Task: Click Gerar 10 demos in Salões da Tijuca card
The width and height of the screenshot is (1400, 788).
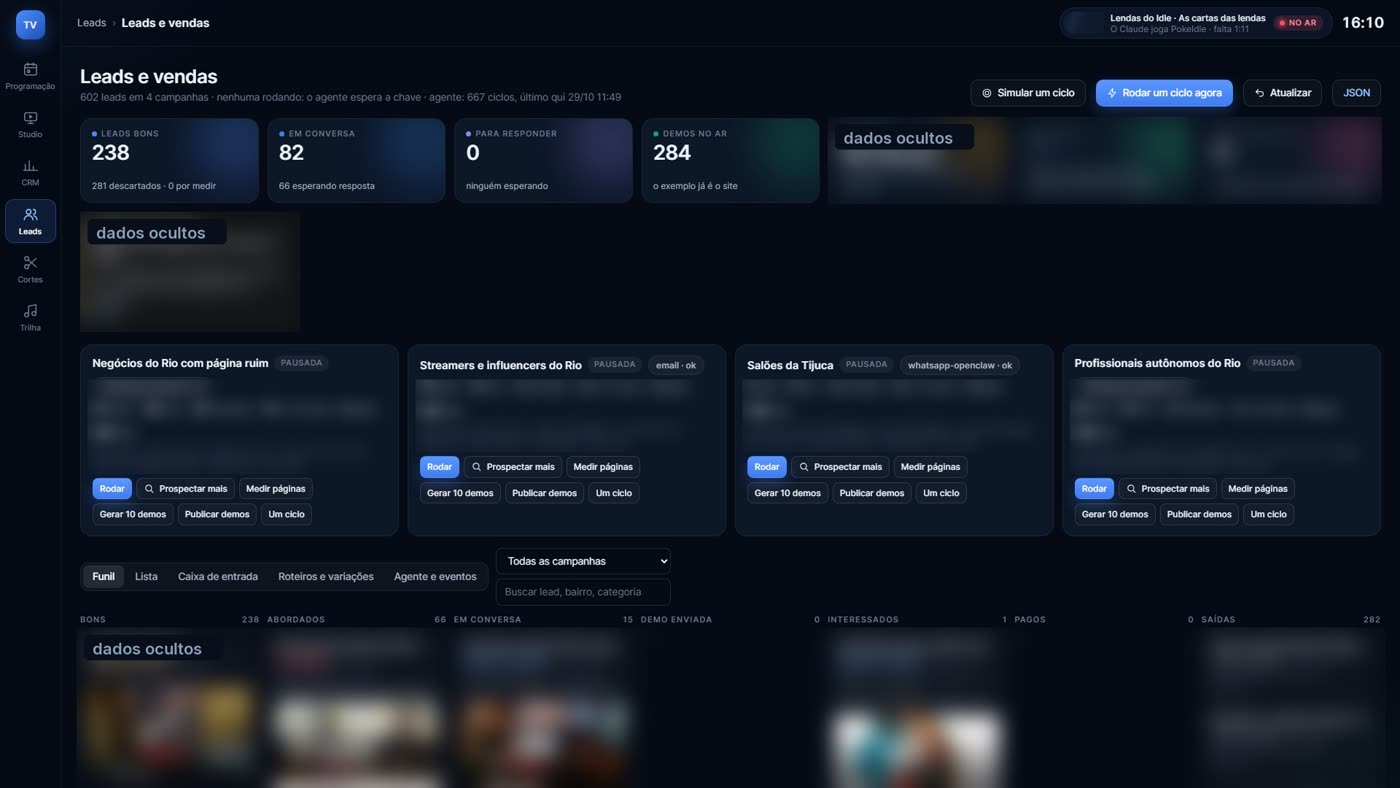Action: click(x=788, y=493)
